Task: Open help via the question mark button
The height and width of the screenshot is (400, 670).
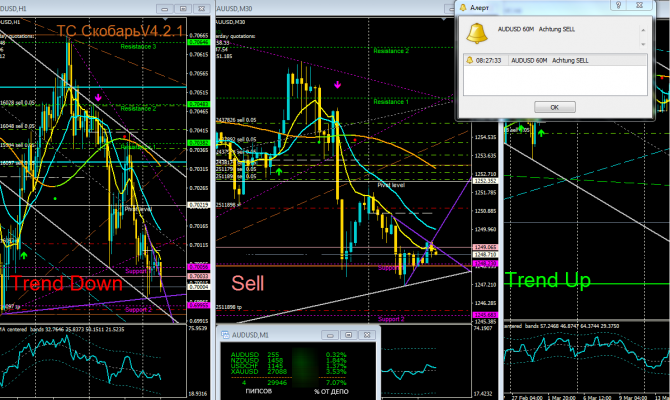Action: click(618, 5)
